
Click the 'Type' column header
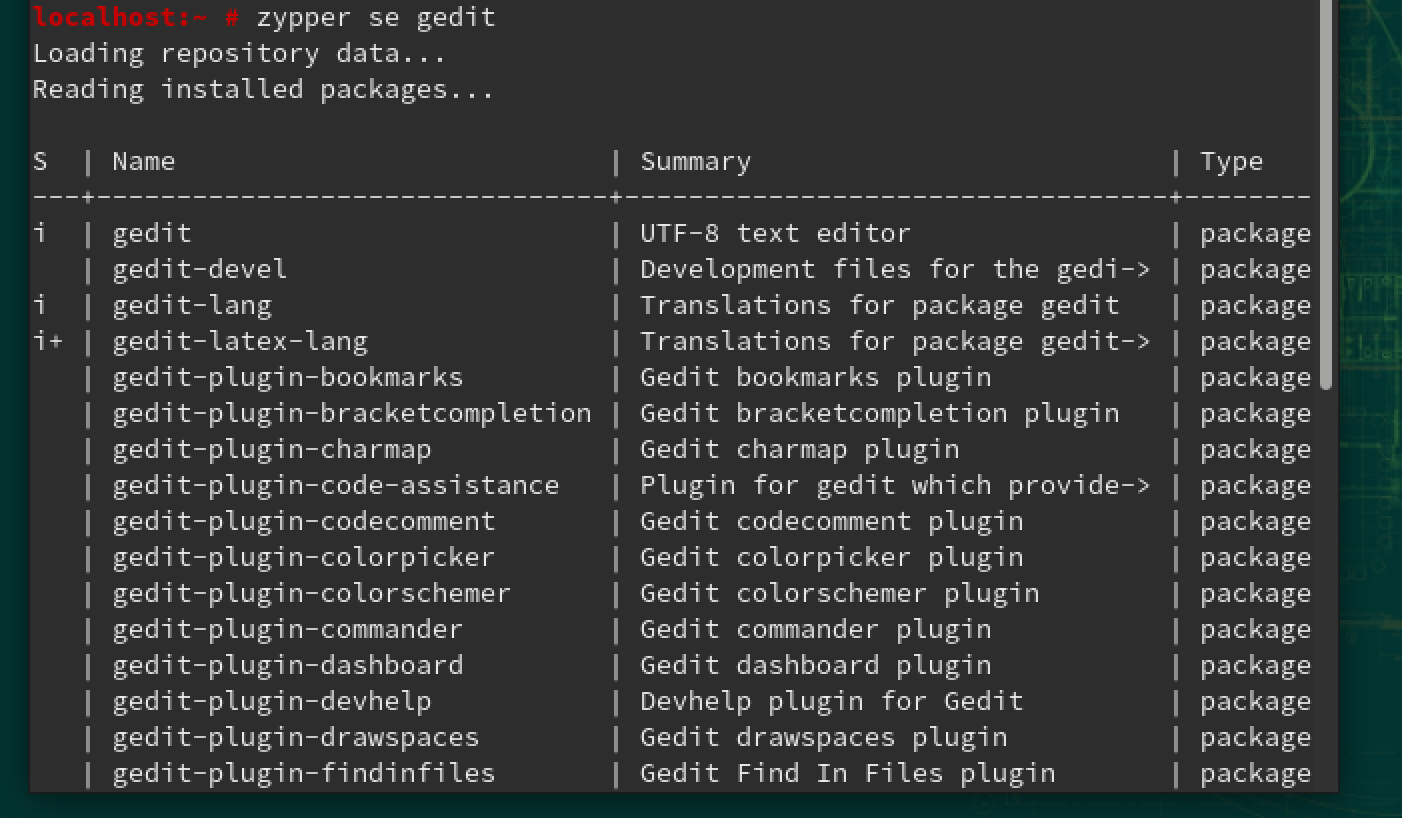(1232, 162)
